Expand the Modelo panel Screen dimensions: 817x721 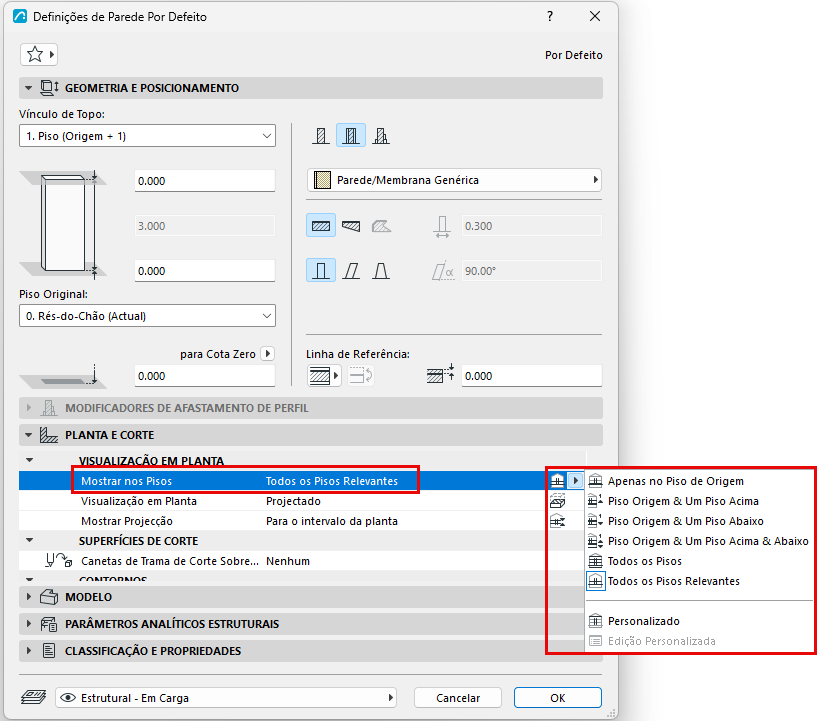29,597
